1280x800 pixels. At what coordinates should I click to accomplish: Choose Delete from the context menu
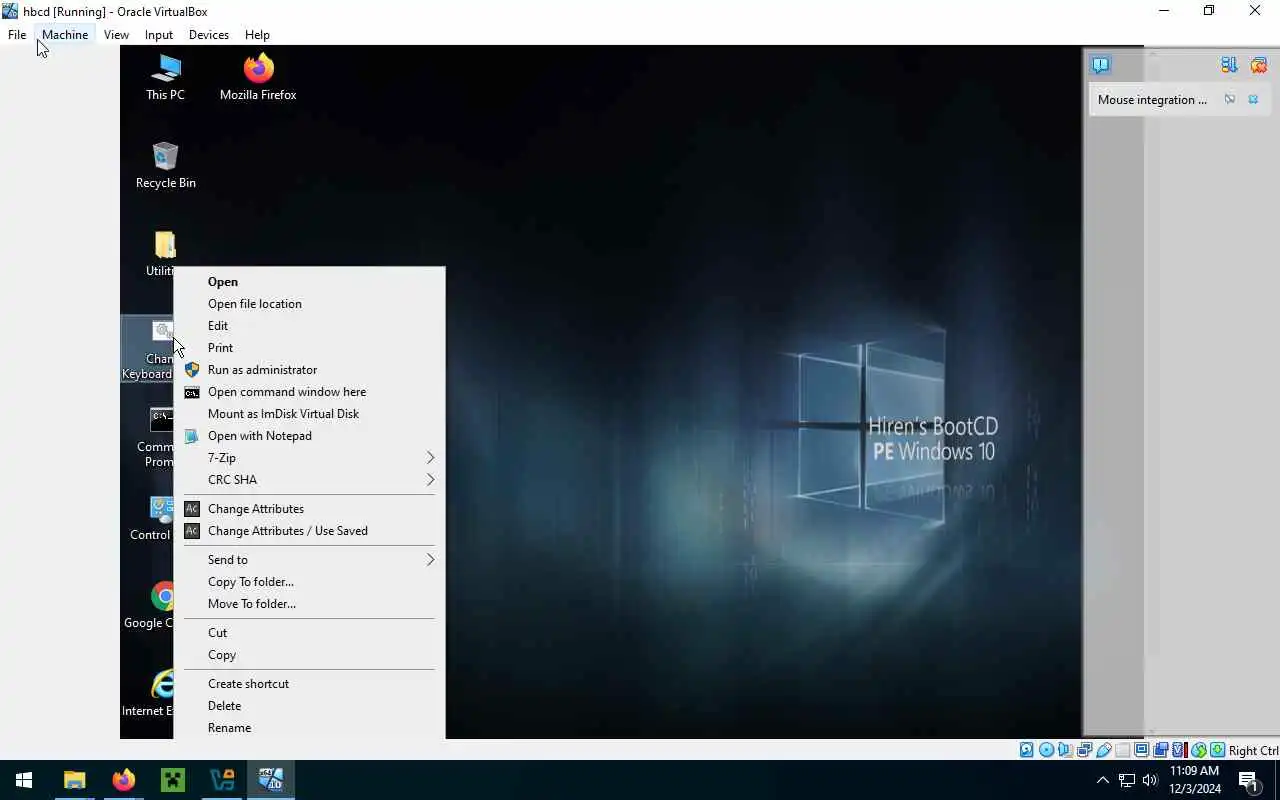point(309,706)
